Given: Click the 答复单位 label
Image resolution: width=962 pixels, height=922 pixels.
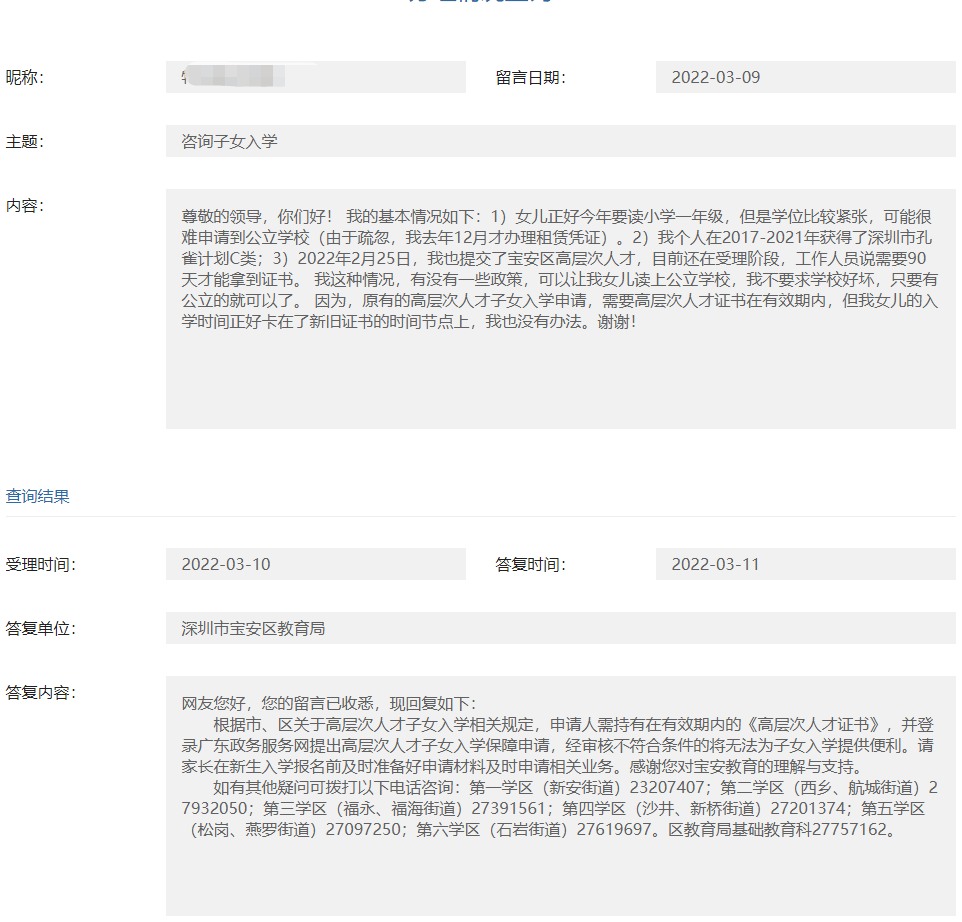Looking at the screenshot, I should [40, 629].
